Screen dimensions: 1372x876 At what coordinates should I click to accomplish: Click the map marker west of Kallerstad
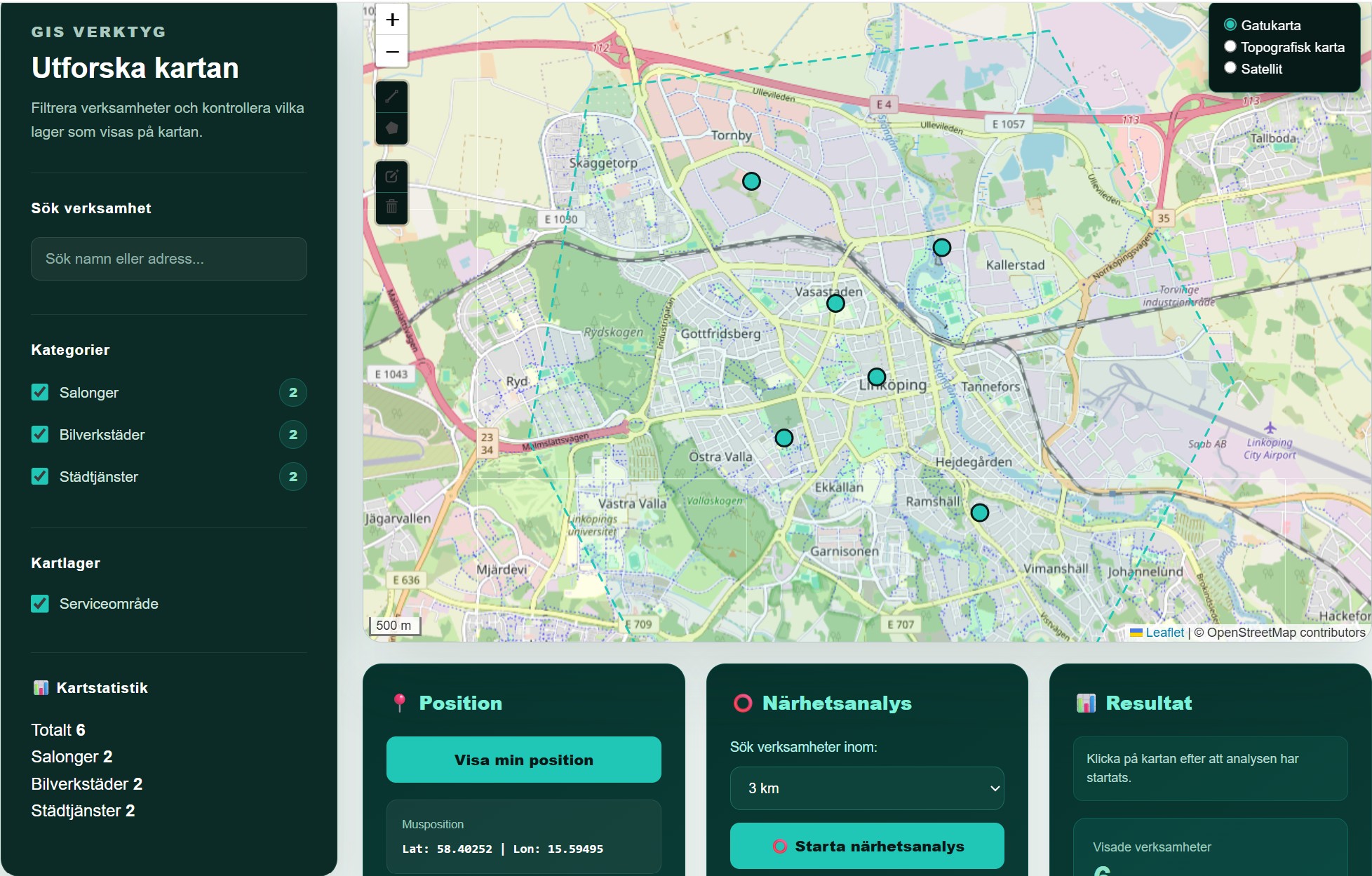[x=942, y=248]
